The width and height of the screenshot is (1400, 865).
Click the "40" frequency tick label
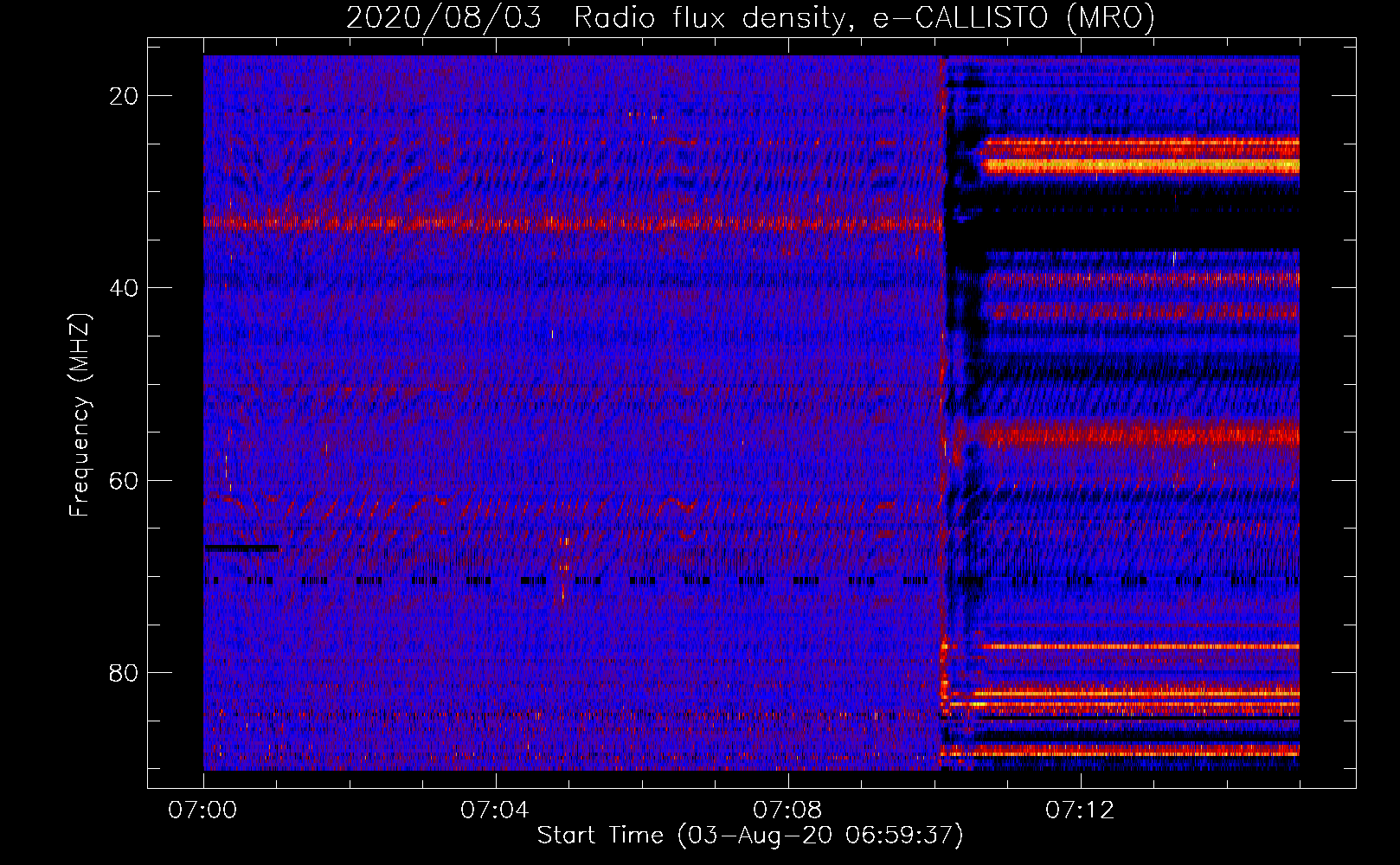124,288
